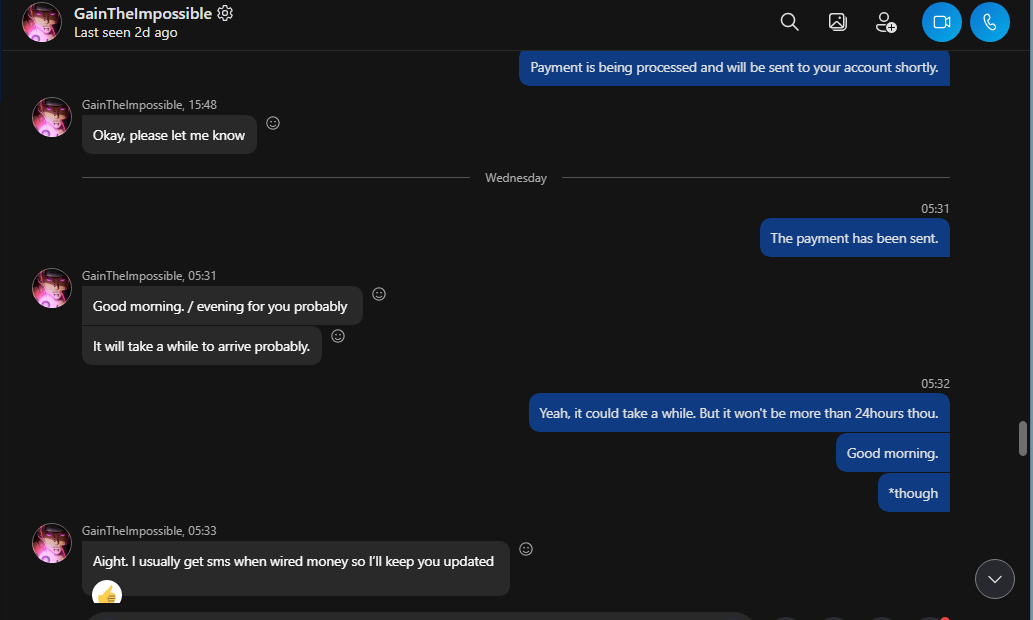React to 'It will take a while' message
The width and height of the screenshot is (1033, 620).
pos(338,336)
